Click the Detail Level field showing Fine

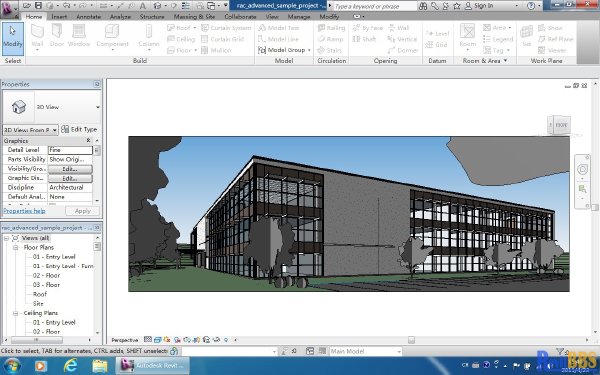pyautogui.click(x=70, y=150)
